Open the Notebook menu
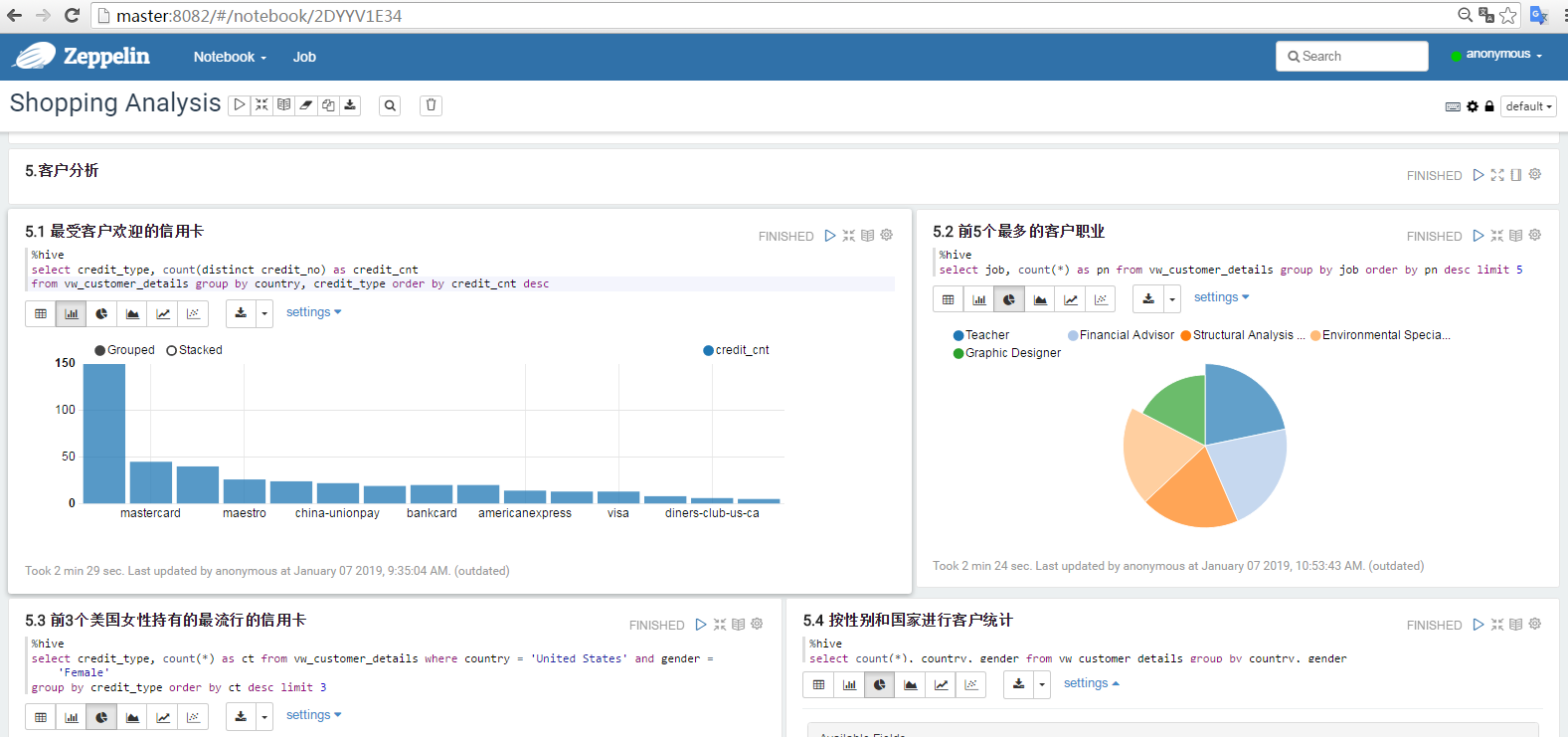 click(230, 57)
